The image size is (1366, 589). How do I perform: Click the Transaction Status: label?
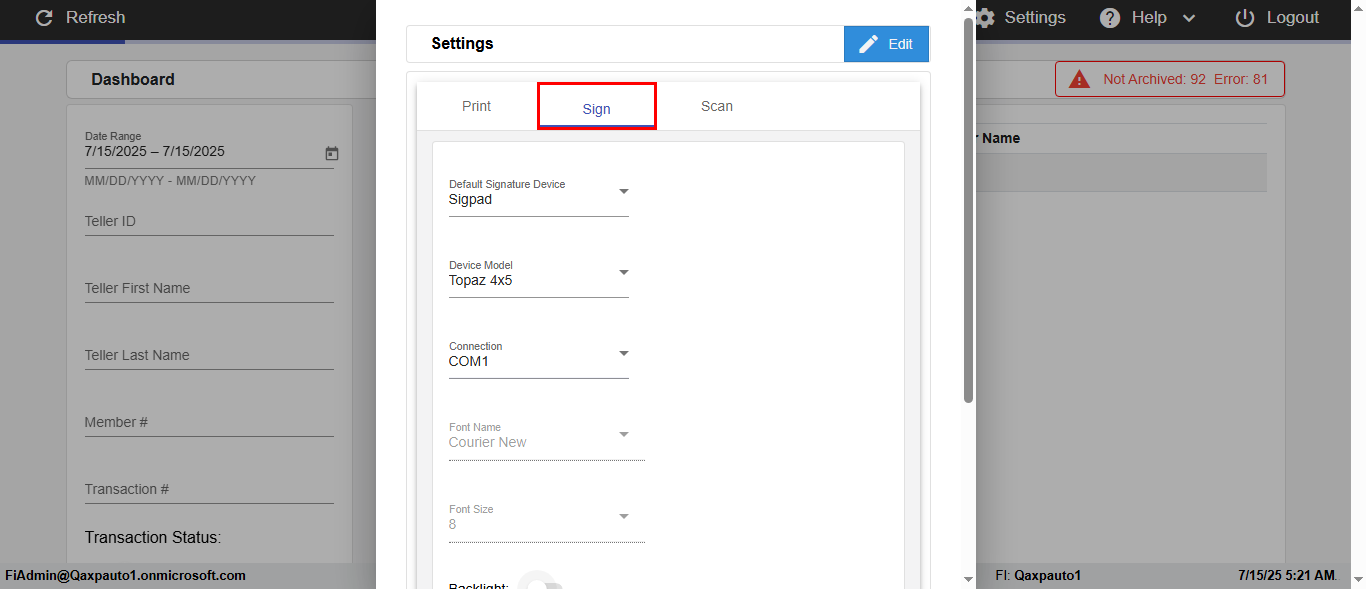click(x=153, y=538)
